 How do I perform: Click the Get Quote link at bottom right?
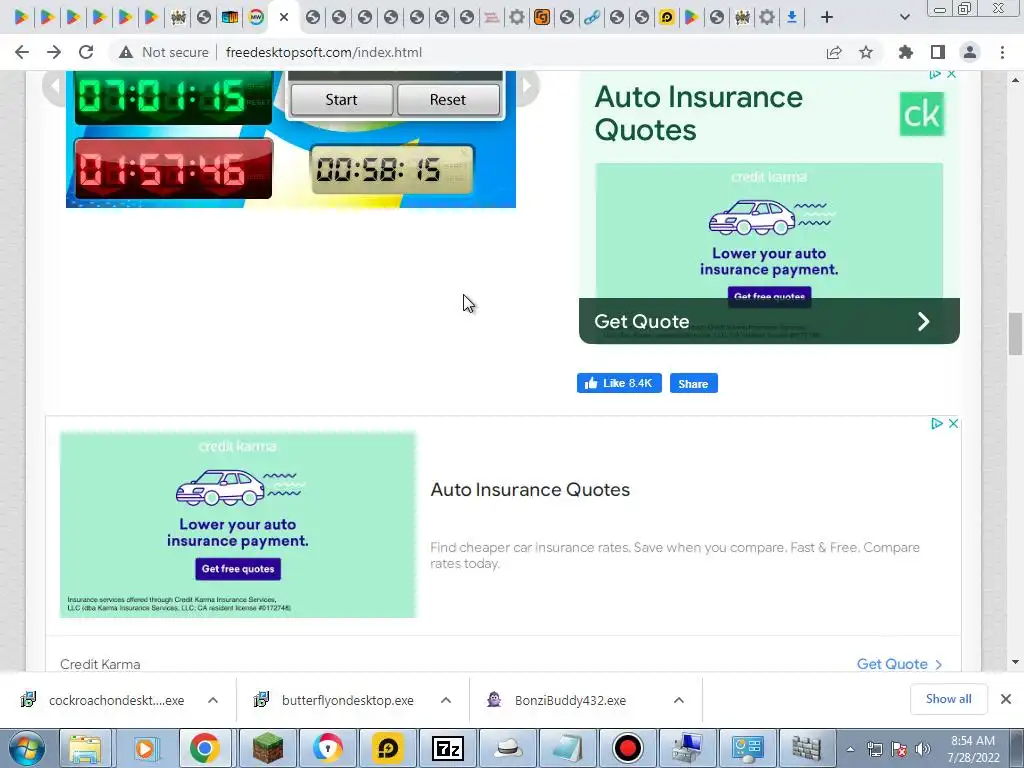pyautogui.click(x=899, y=664)
